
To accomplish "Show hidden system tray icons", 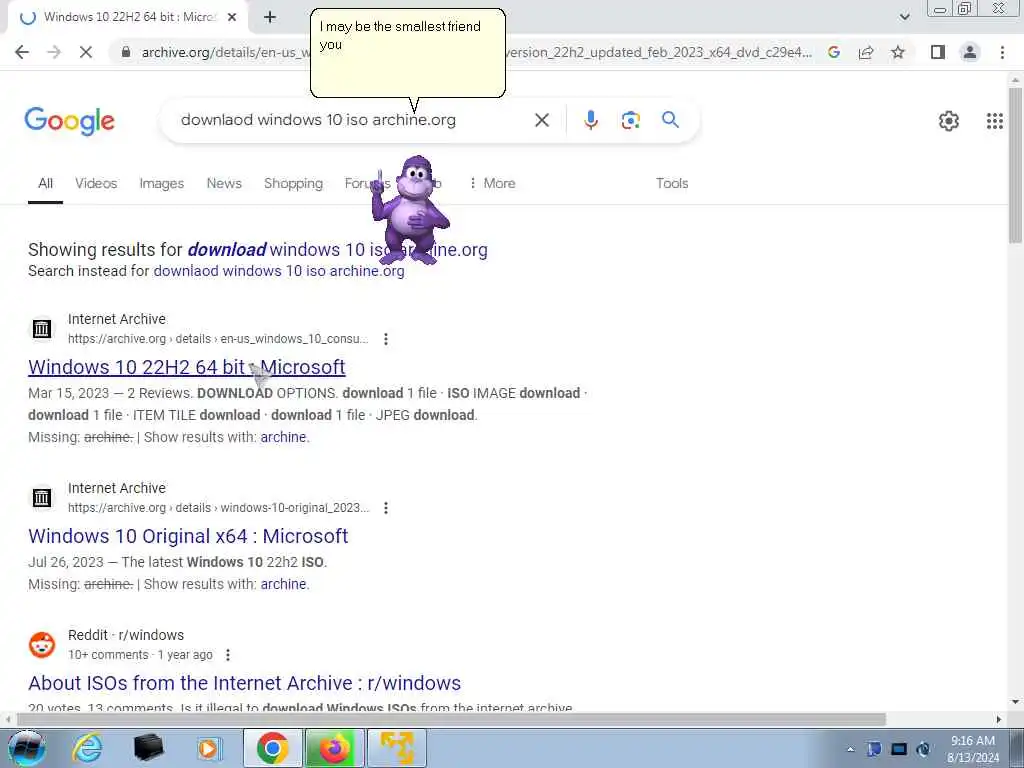I will [850, 749].
